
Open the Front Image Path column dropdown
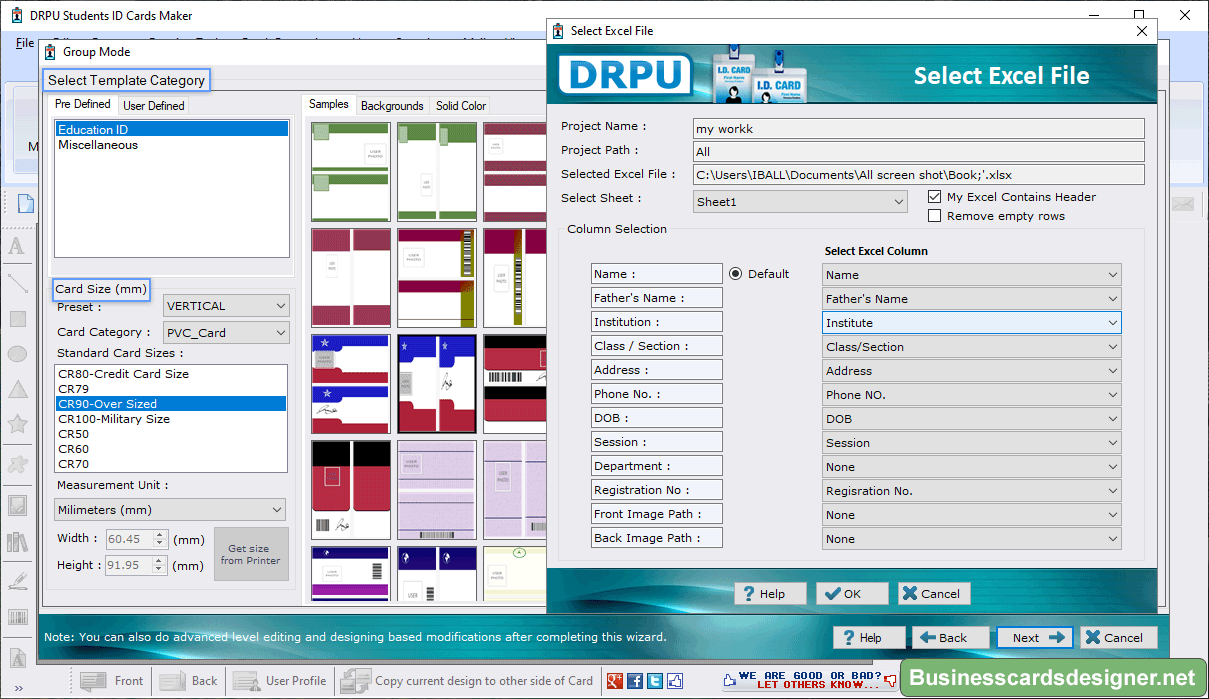point(971,515)
